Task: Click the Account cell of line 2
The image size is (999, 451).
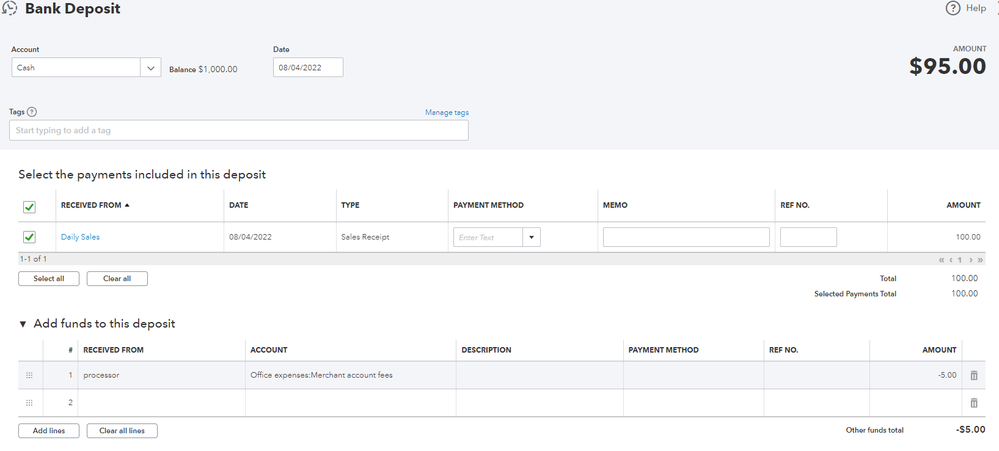Action: [x=351, y=403]
